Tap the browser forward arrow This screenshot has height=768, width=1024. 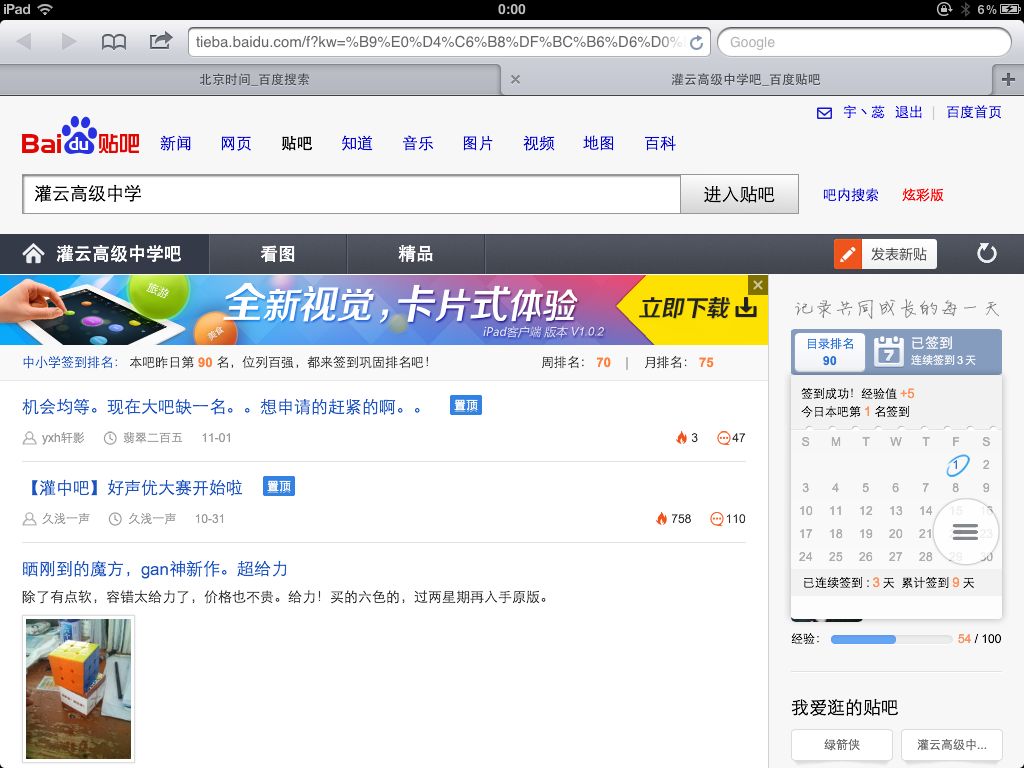click(69, 42)
